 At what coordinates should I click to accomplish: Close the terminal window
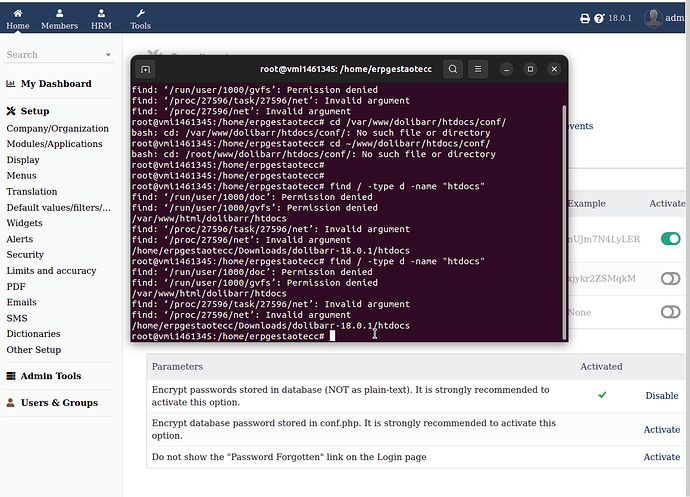[554, 69]
